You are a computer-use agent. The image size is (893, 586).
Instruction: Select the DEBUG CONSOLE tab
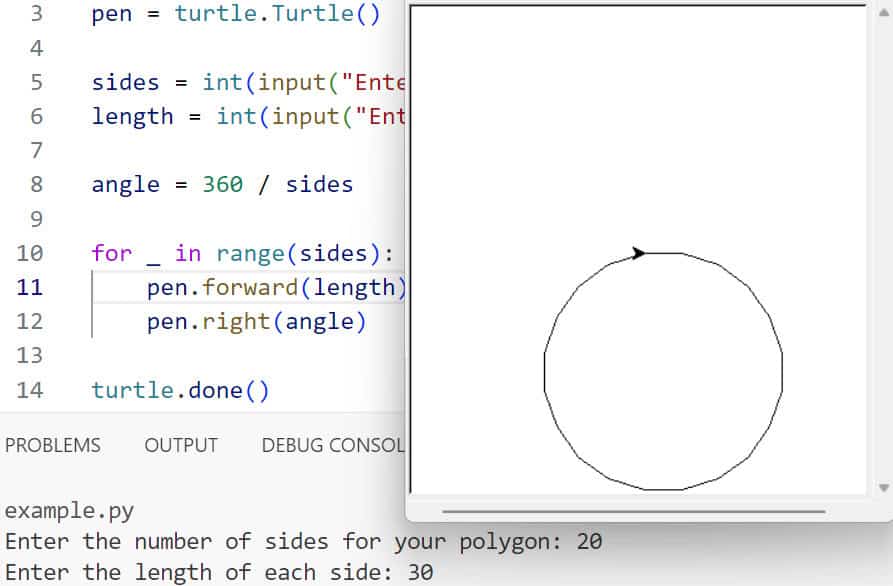pyautogui.click(x=332, y=446)
